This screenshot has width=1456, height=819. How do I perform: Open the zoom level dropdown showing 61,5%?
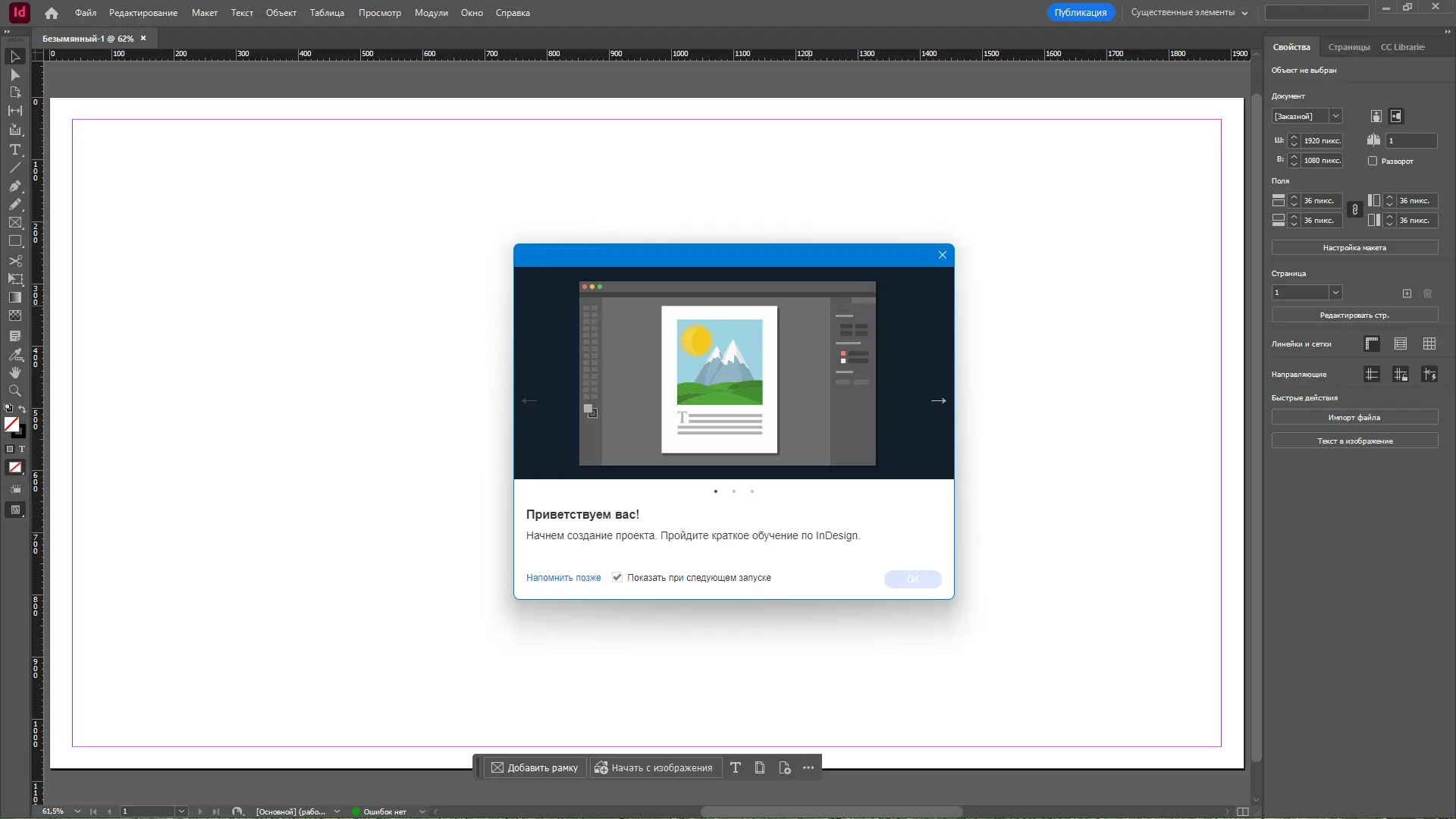[x=77, y=811]
